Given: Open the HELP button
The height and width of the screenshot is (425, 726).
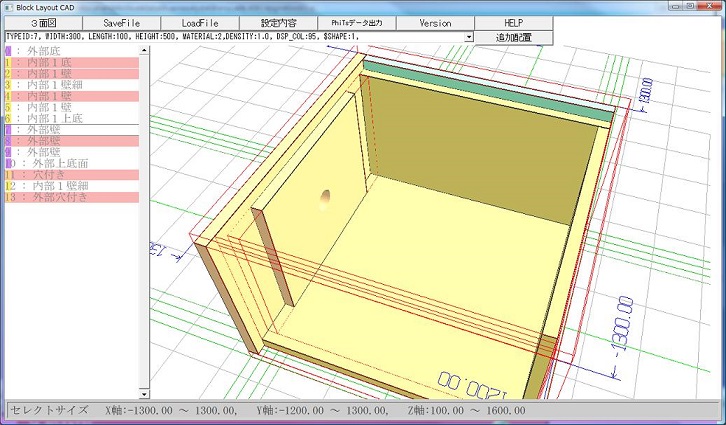Looking at the screenshot, I should pyautogui.click(x=513, y=23).
